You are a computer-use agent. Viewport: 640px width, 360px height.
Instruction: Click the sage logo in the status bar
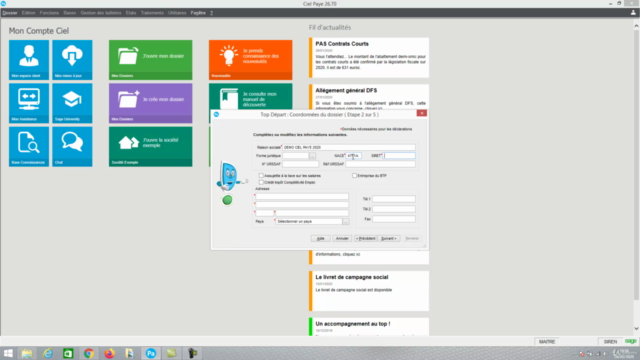(631, 341)
